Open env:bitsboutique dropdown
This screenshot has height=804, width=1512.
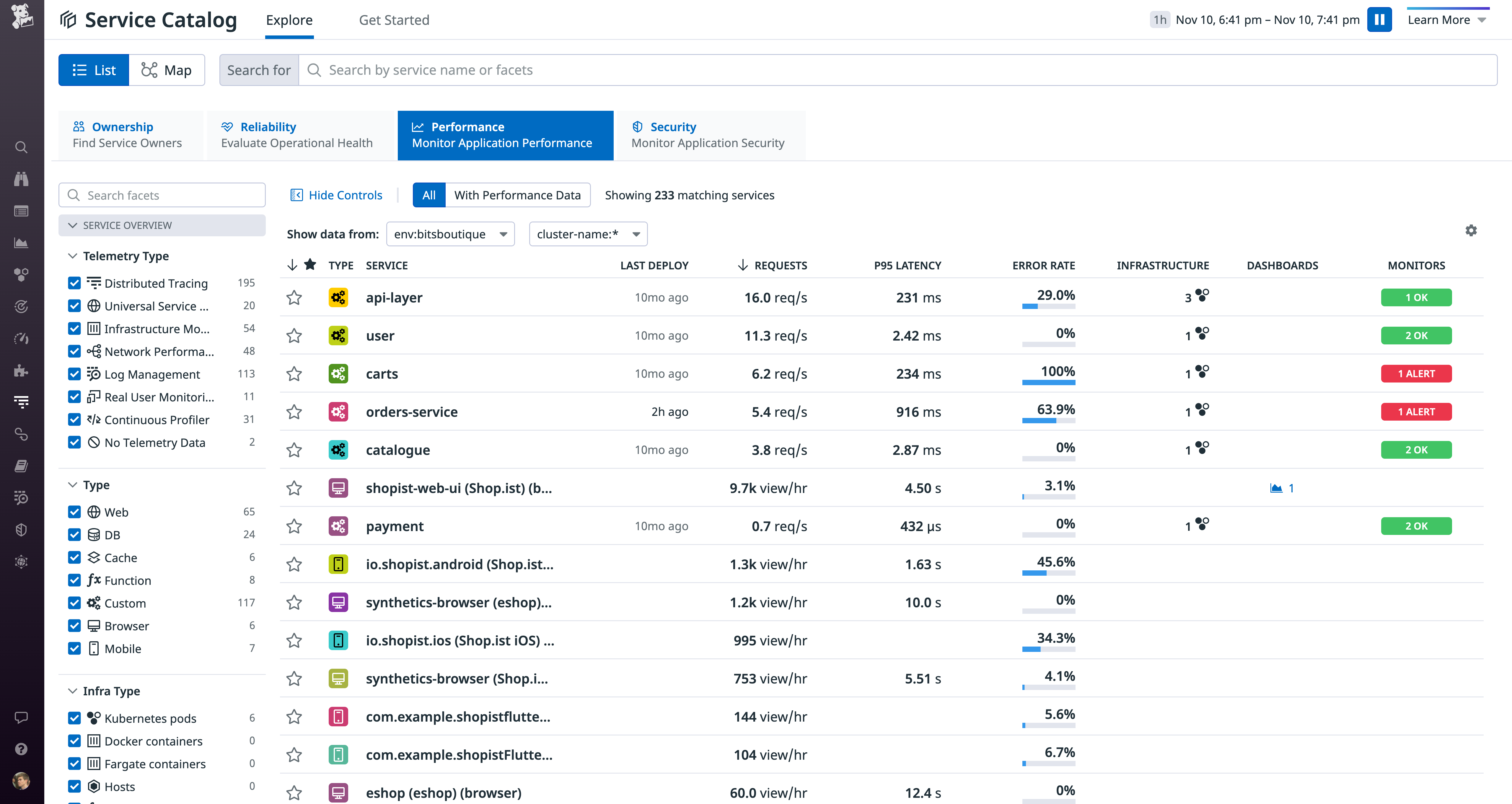[450, 234]
